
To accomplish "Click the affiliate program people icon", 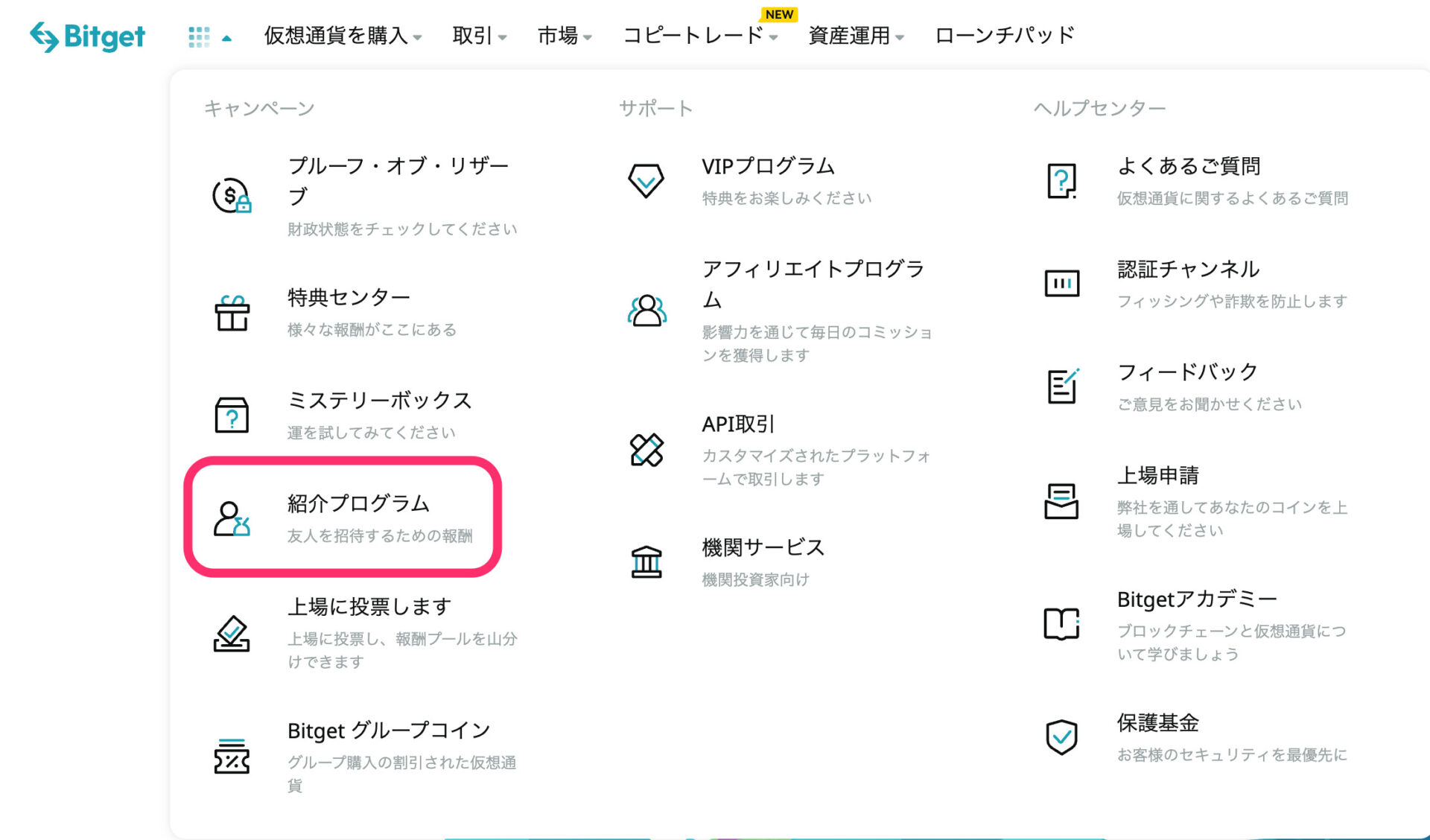I will click(646, 311).
